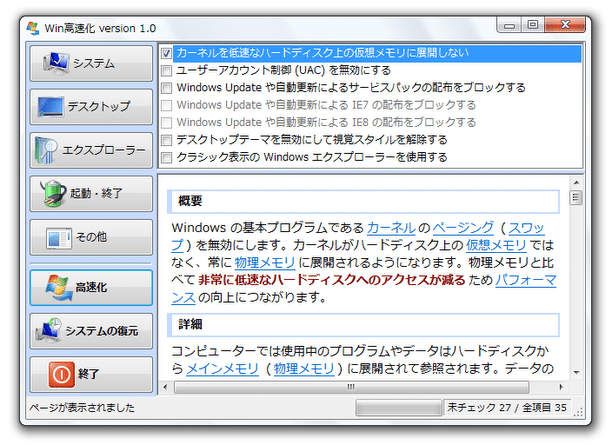Click the vertical scrollbar thumb
The image size is (612, 445).
tap(576, 198)
